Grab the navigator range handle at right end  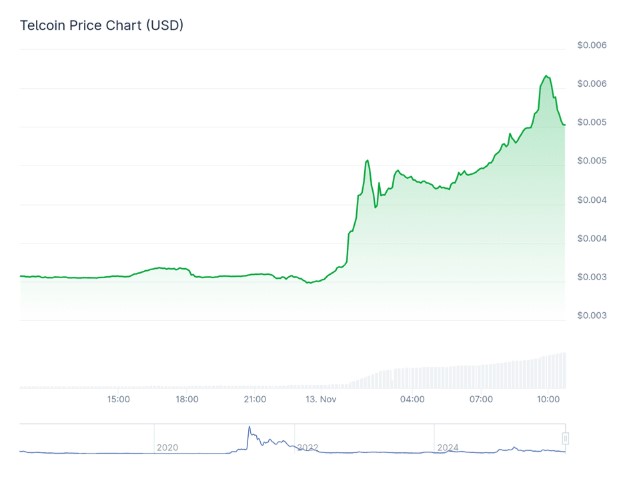[565, 438]
